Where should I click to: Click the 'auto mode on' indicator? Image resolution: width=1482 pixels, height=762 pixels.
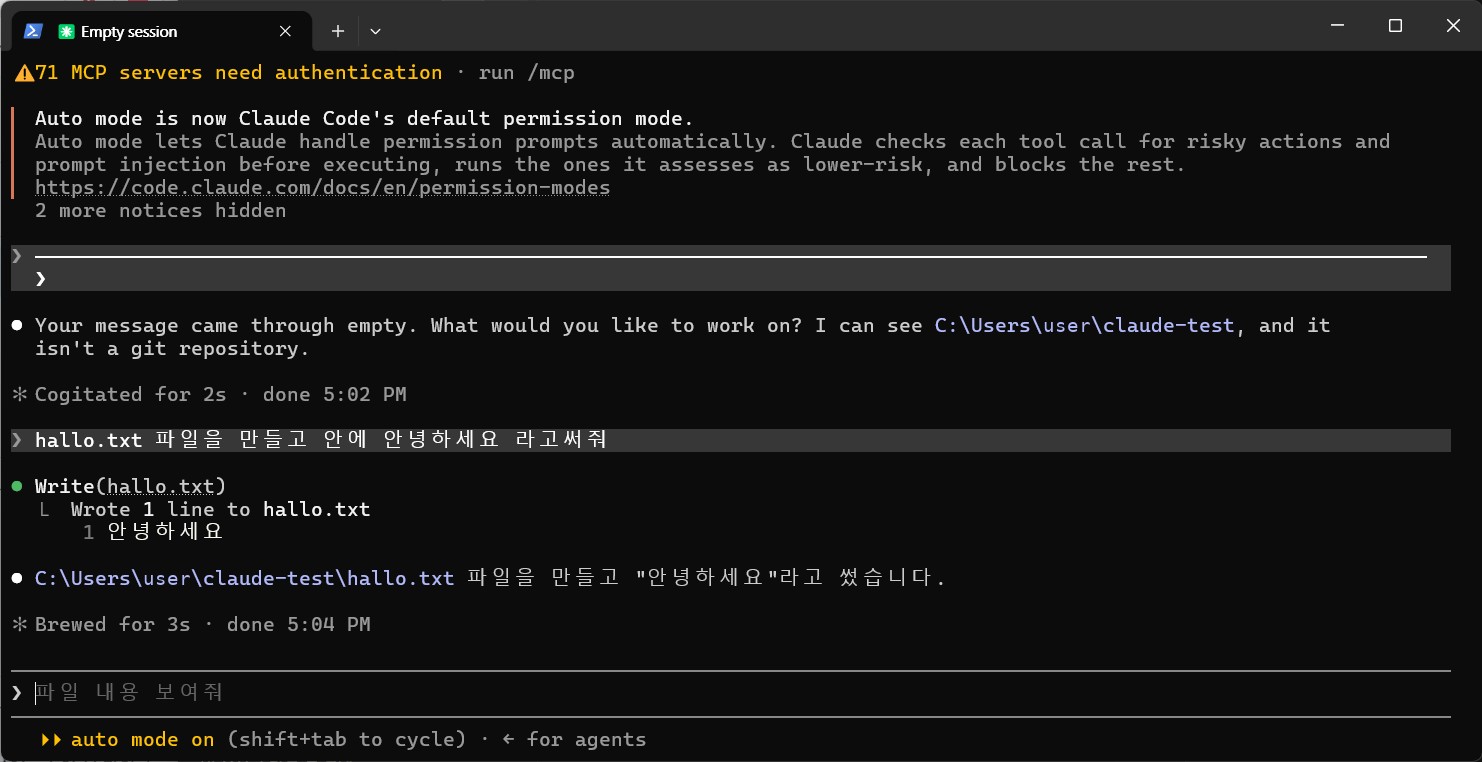(x=142, y=740)
